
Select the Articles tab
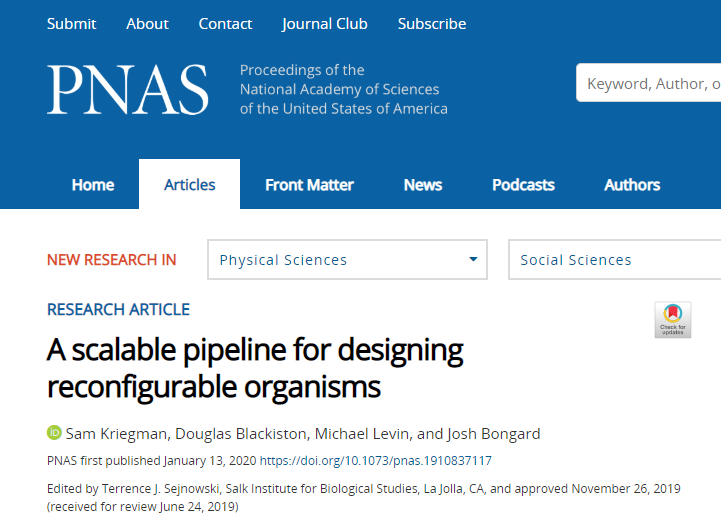(189, 184)
